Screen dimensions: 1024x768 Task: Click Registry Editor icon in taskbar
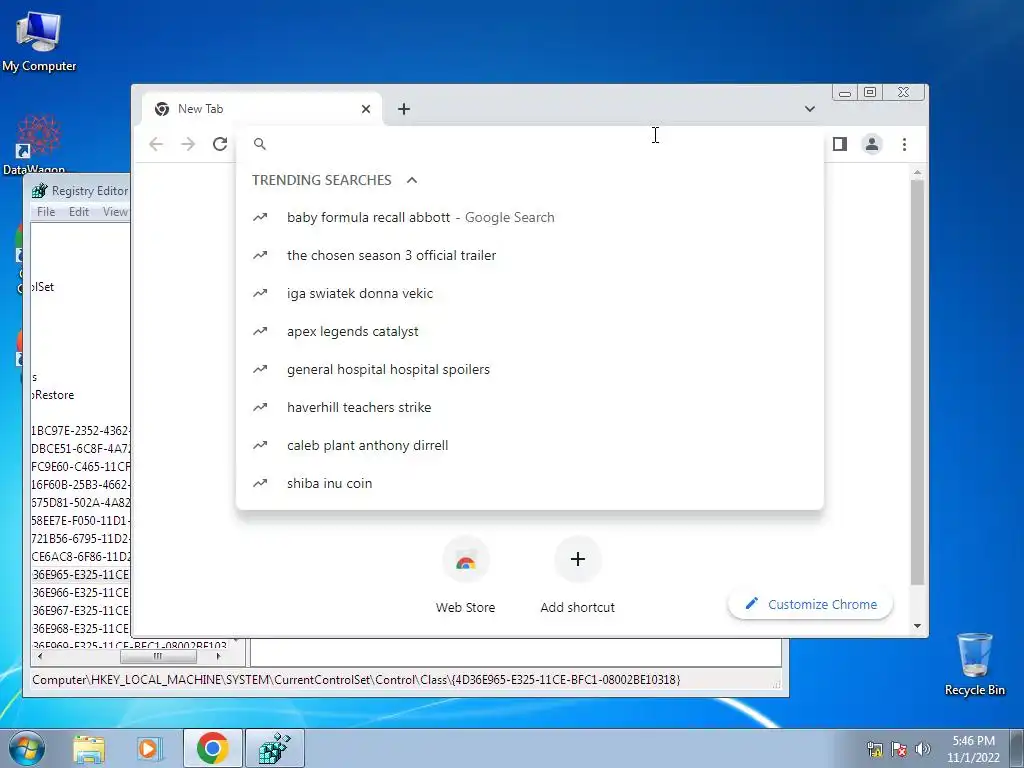coord(274,748)
